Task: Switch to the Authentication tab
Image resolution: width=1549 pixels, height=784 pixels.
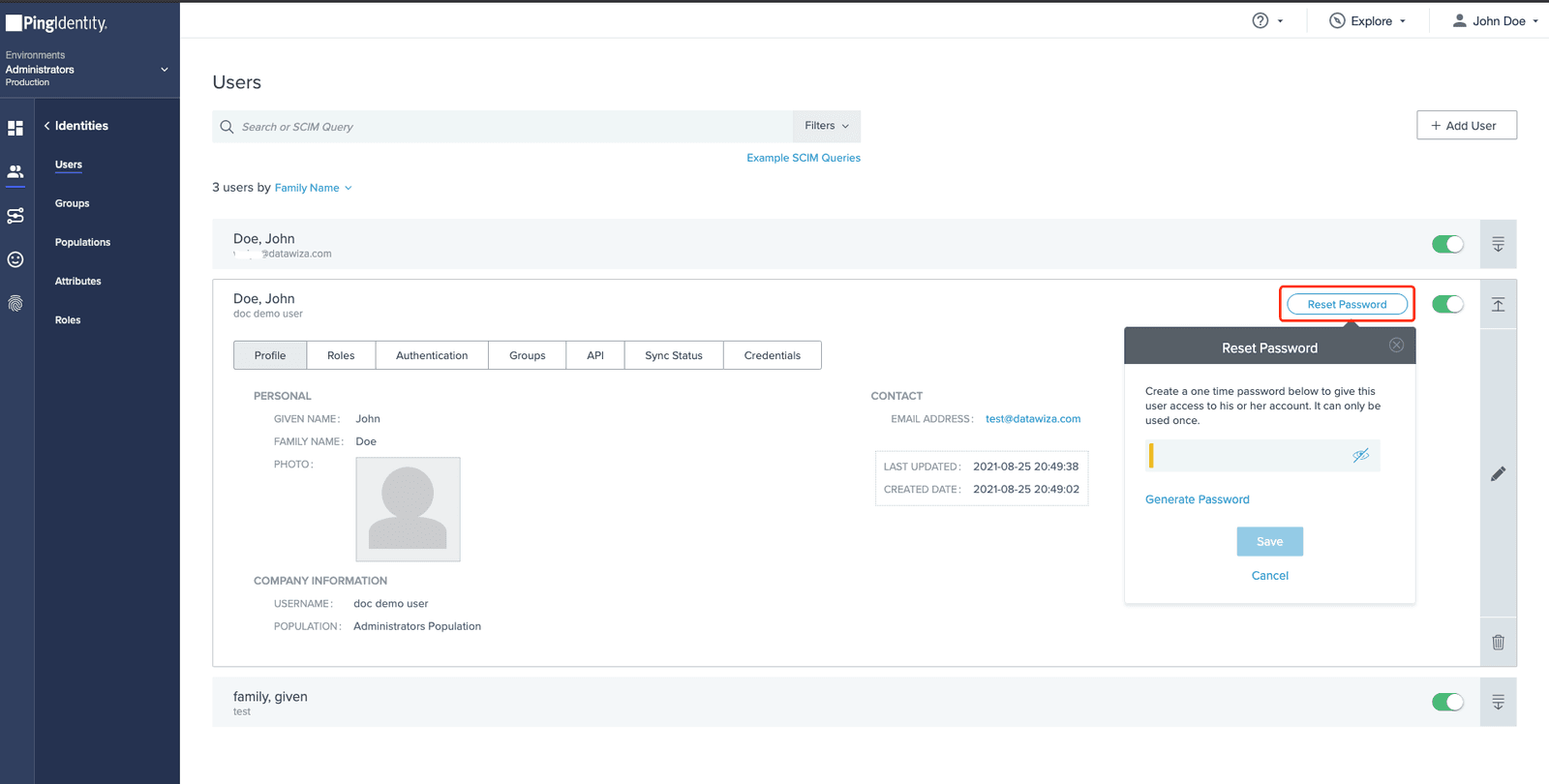Action: (432, 355)
